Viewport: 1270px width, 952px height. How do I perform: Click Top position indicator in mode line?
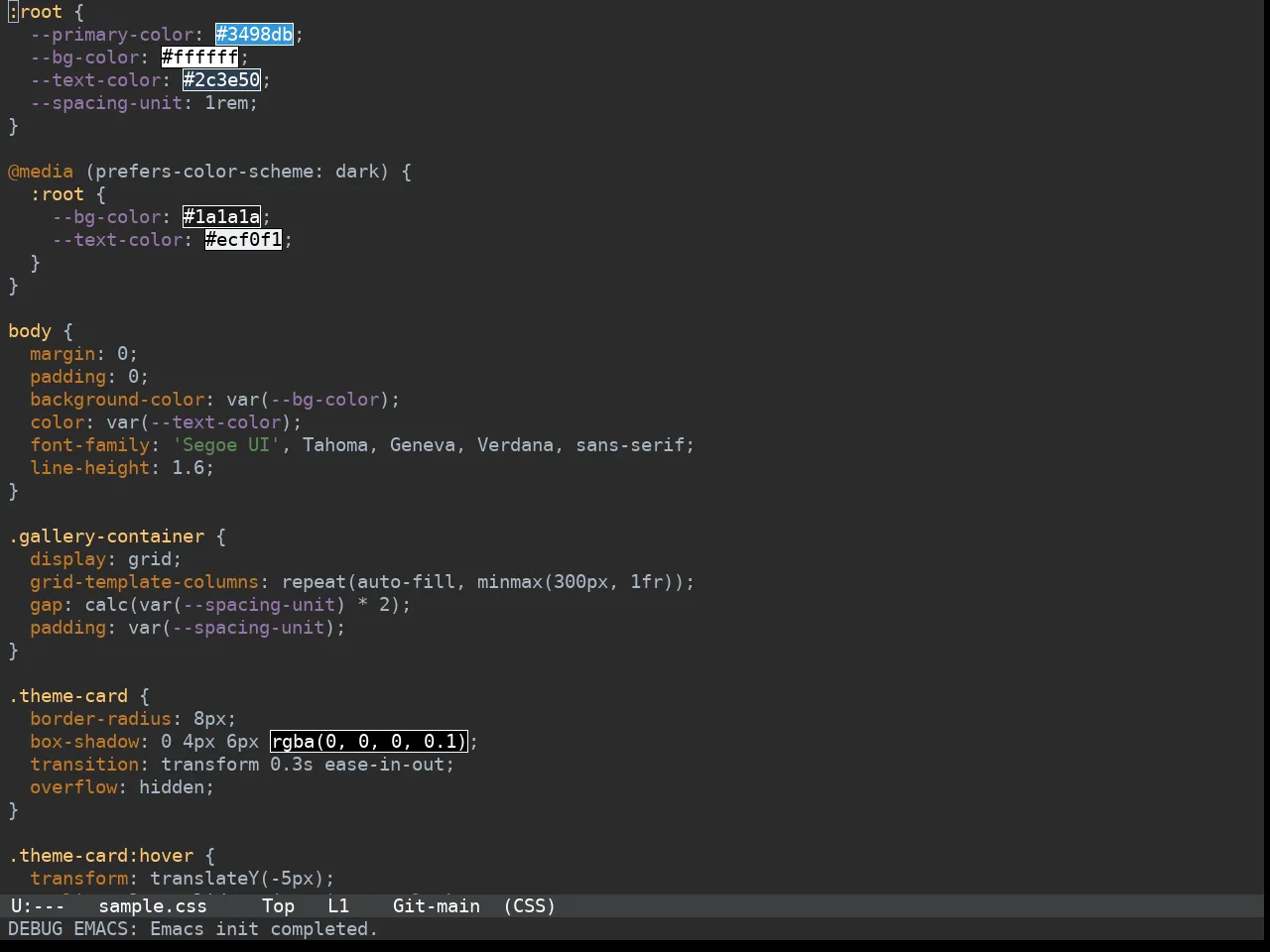(278, 906)
